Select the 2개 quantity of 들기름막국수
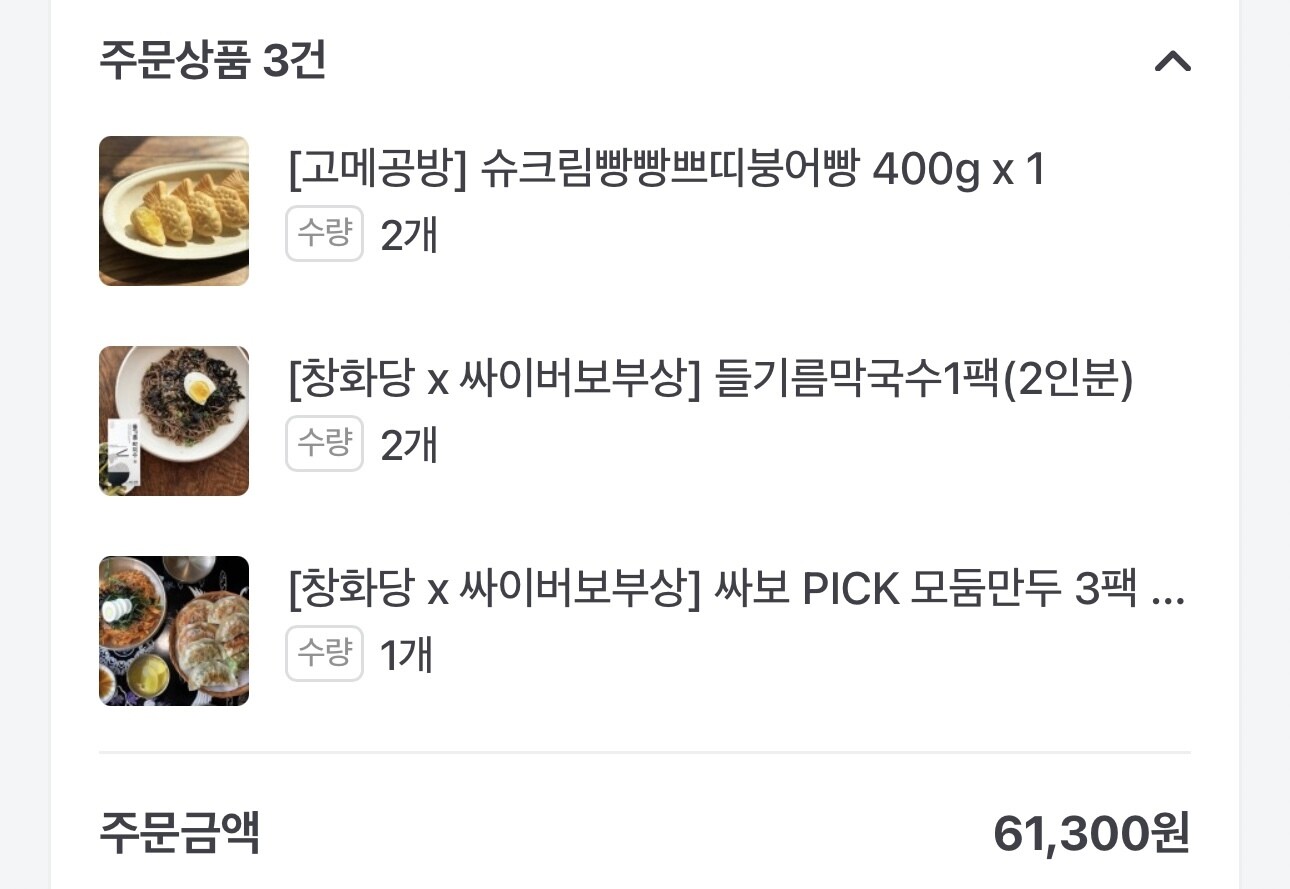The image size is (1290, 889). (409, 446)
